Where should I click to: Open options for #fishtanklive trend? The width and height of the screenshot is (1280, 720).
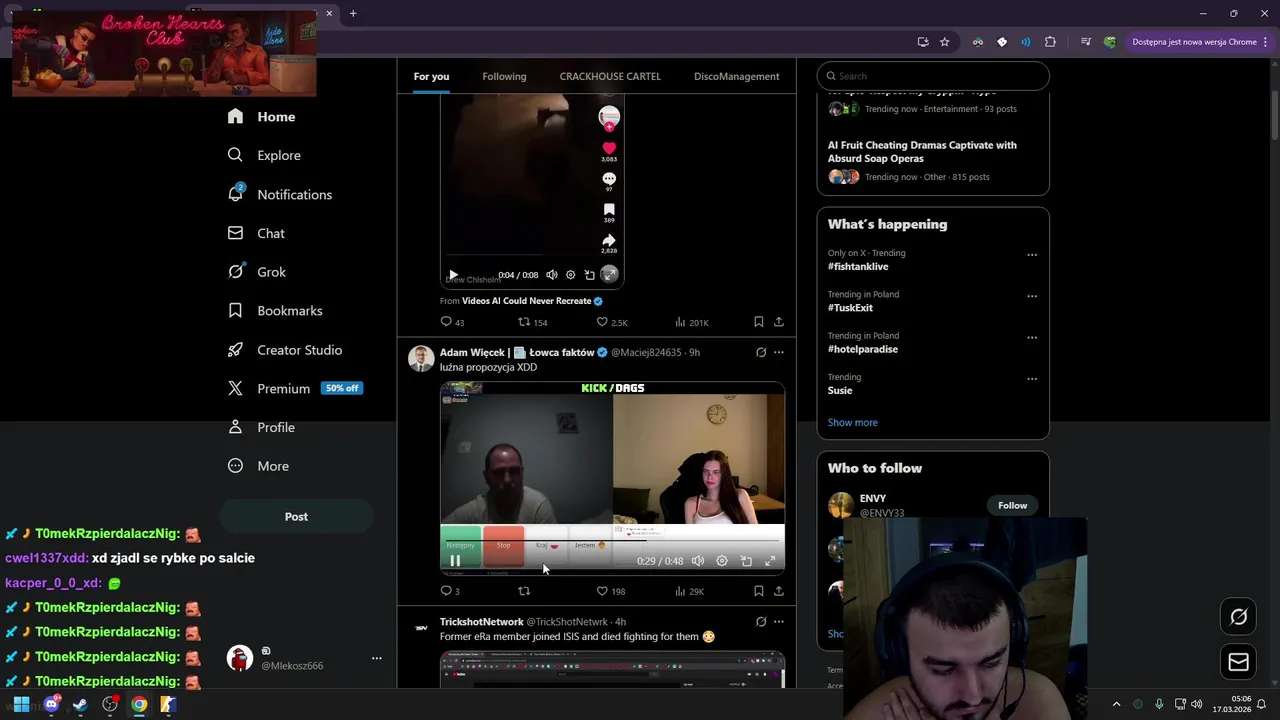pyautogui.click(x=1032, y=255)
